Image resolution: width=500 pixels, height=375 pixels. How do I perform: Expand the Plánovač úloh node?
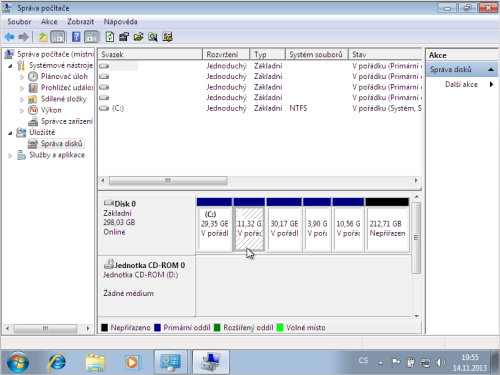[x=22, y=77]
